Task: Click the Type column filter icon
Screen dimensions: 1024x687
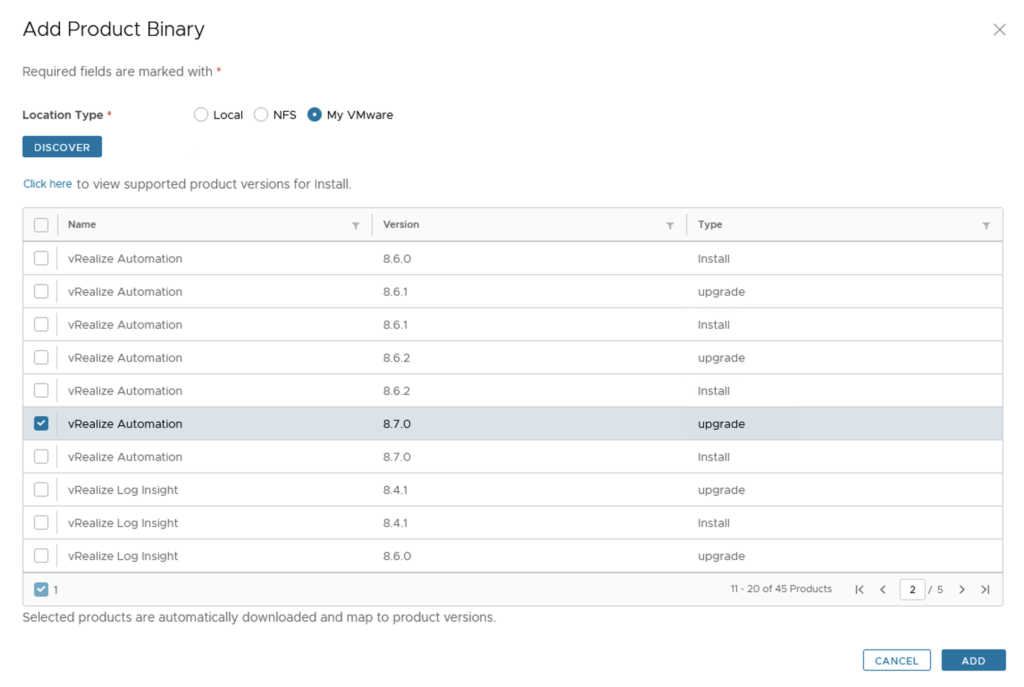Action: (x=986, y=226)
